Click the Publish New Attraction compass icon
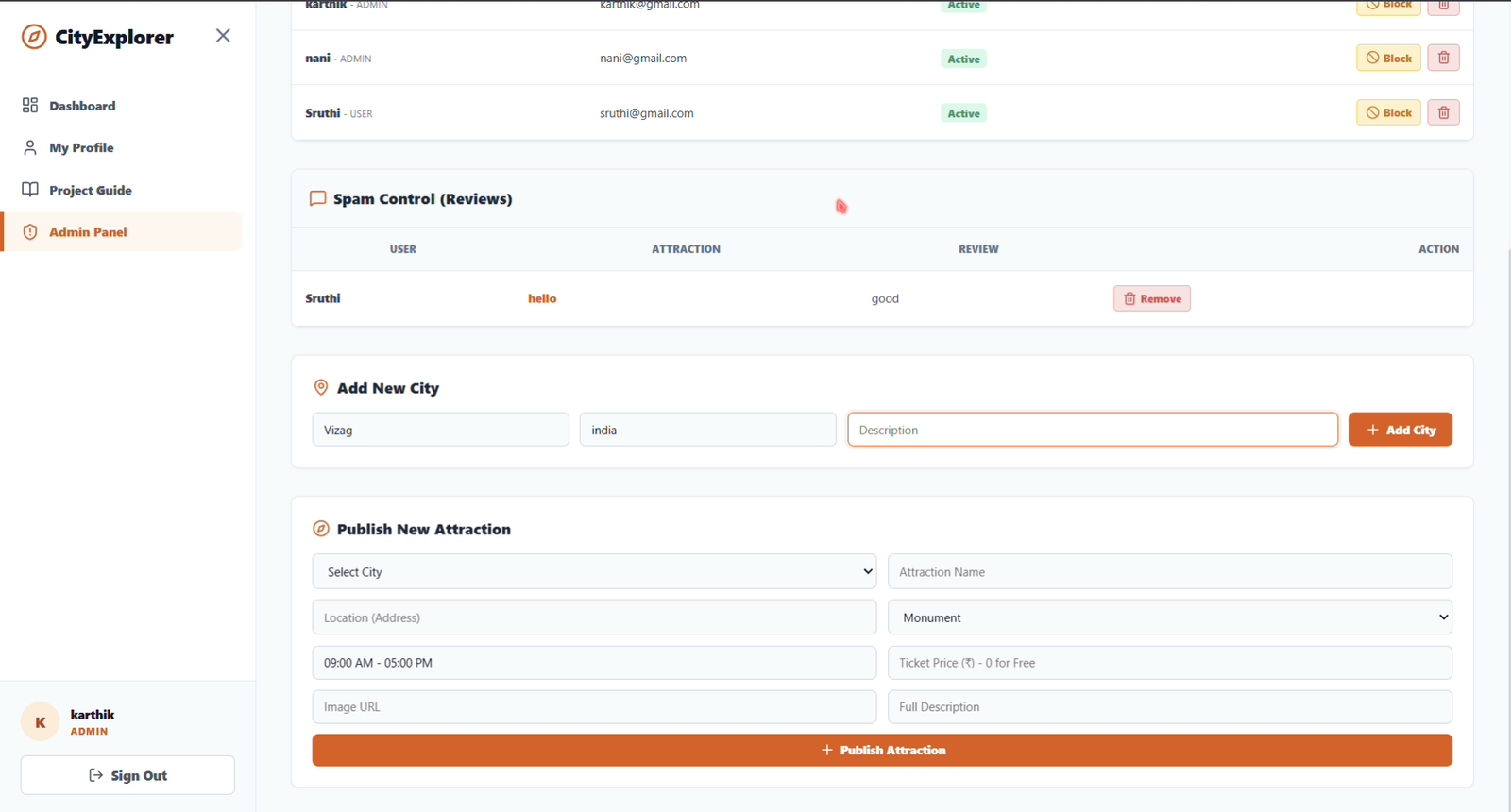The height and width of the screenshot is (812, 1511). [x=321, y=529]
